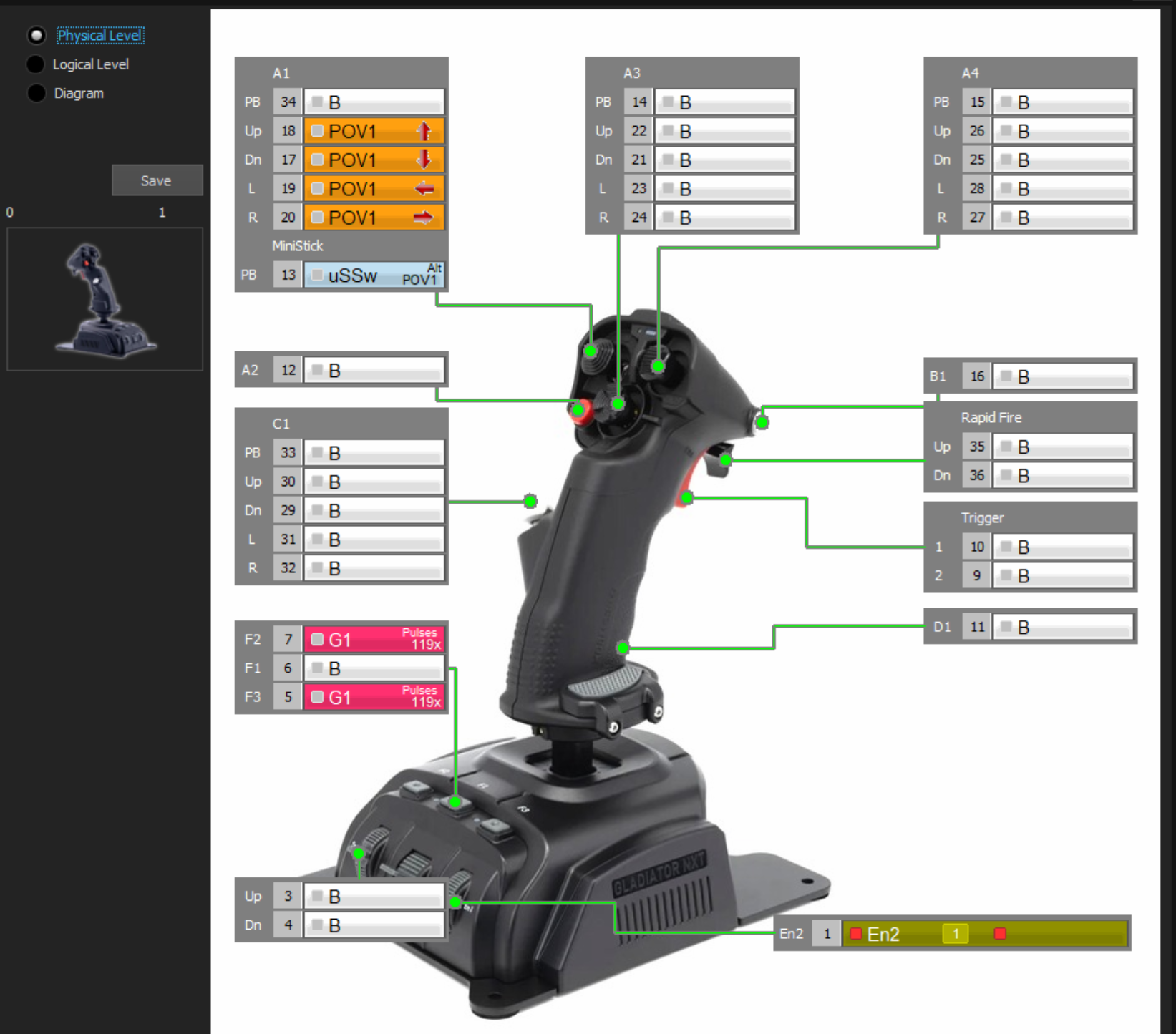Viewport: 1176px width, 1034px height.
Task: Click the POV1 left arrow icon
Action: [424, 189]
